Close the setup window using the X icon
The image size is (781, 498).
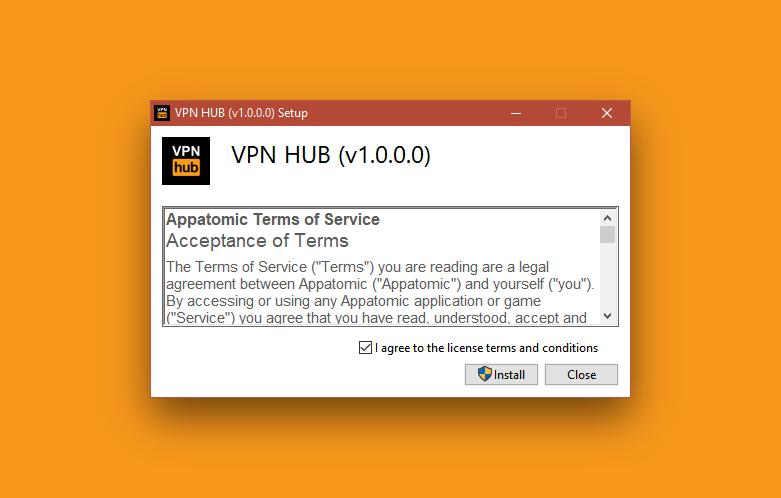(607, 113)
